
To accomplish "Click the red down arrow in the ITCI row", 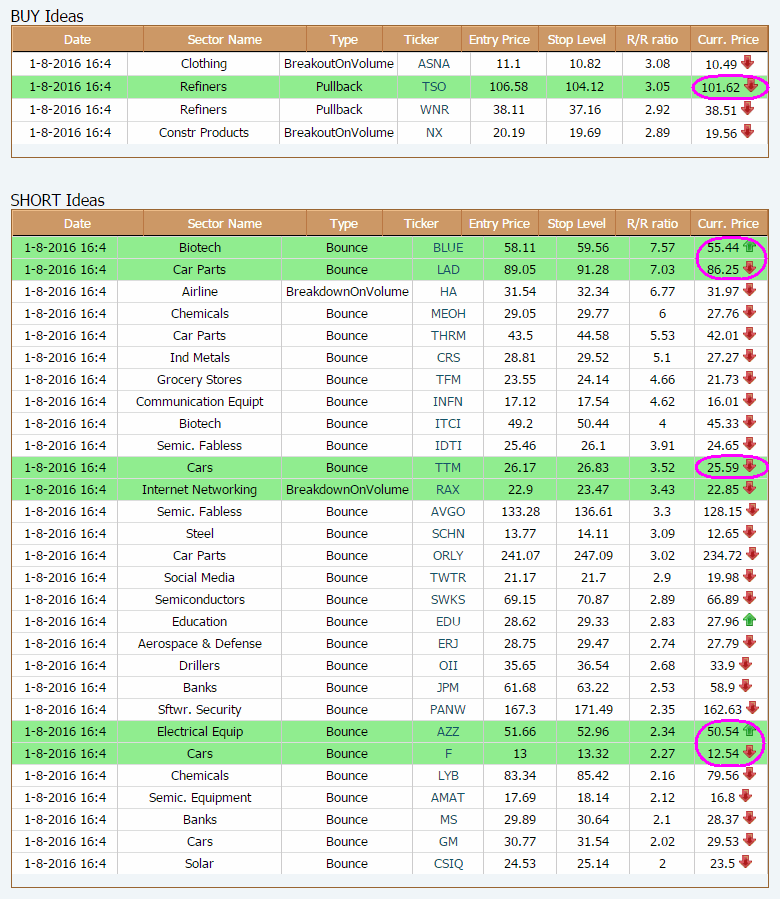I will [749, 422].
